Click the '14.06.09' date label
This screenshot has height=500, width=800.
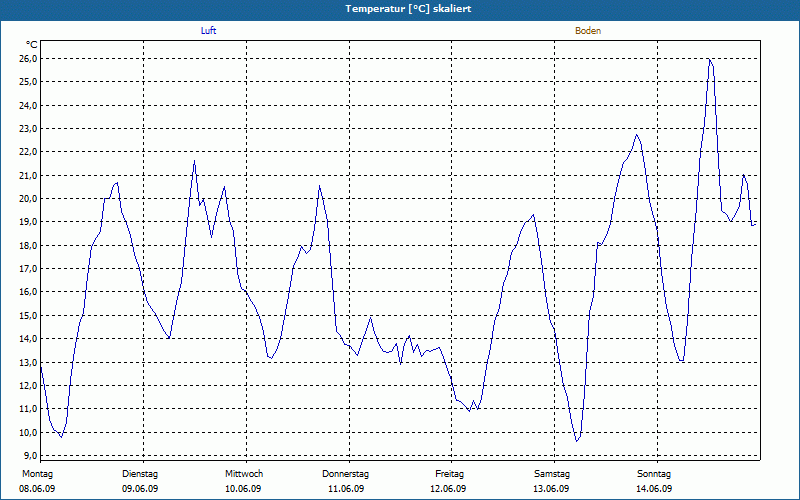654,489
